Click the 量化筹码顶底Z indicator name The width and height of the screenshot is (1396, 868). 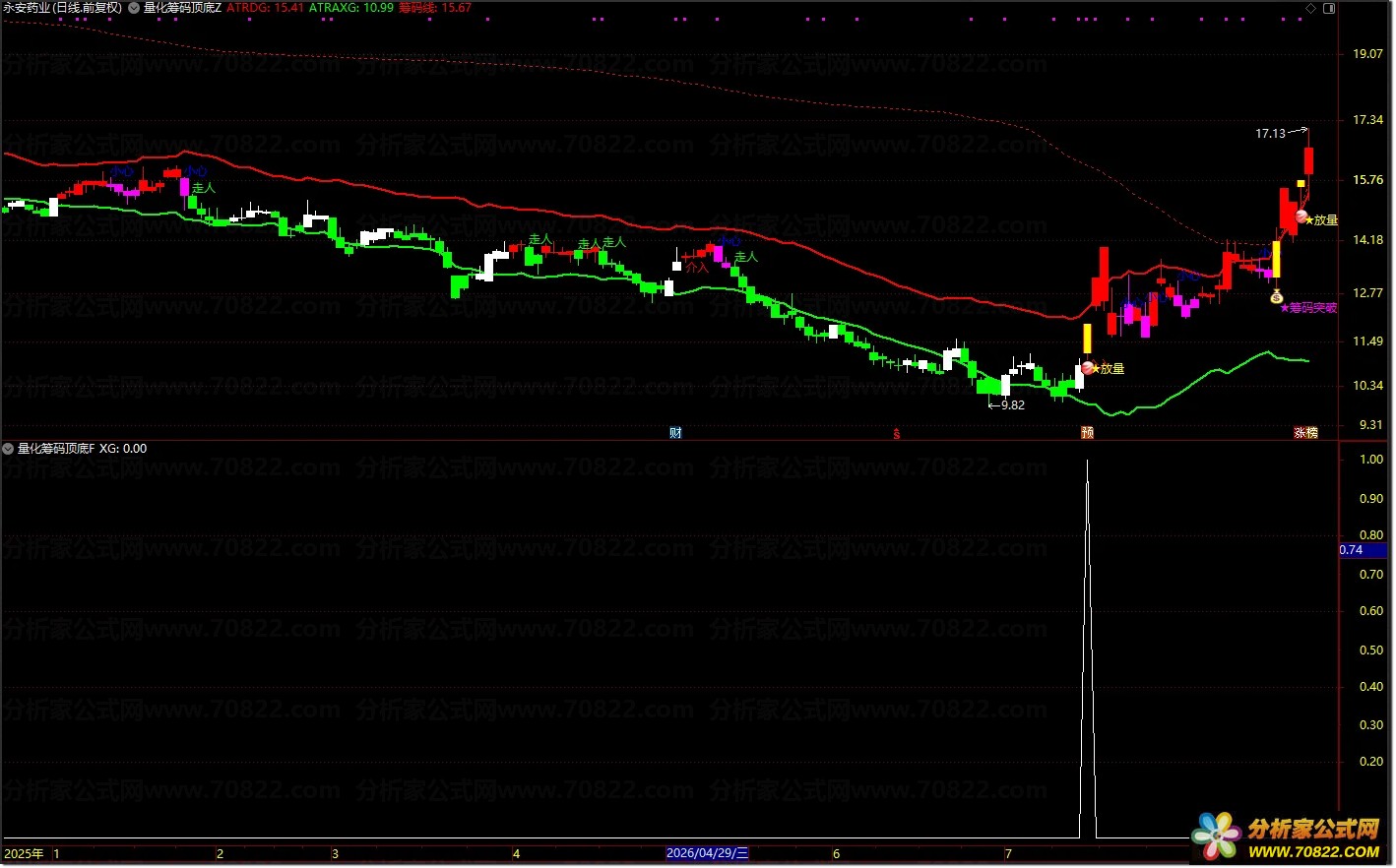[x=182, y=8]
